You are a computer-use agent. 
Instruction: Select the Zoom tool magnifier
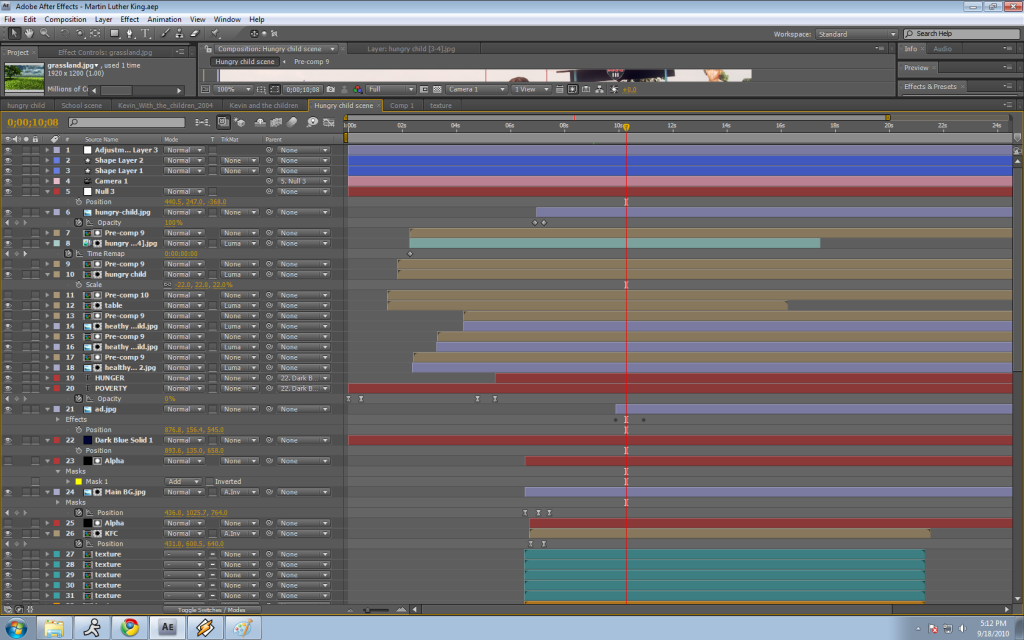point(45,33)
